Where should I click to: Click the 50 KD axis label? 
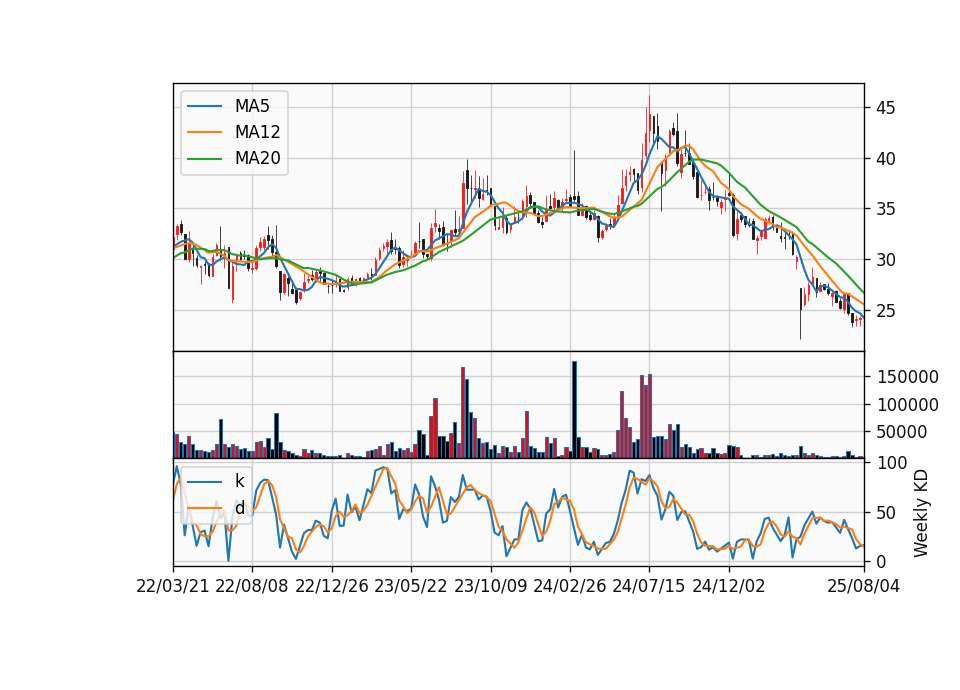coord(885,512)
